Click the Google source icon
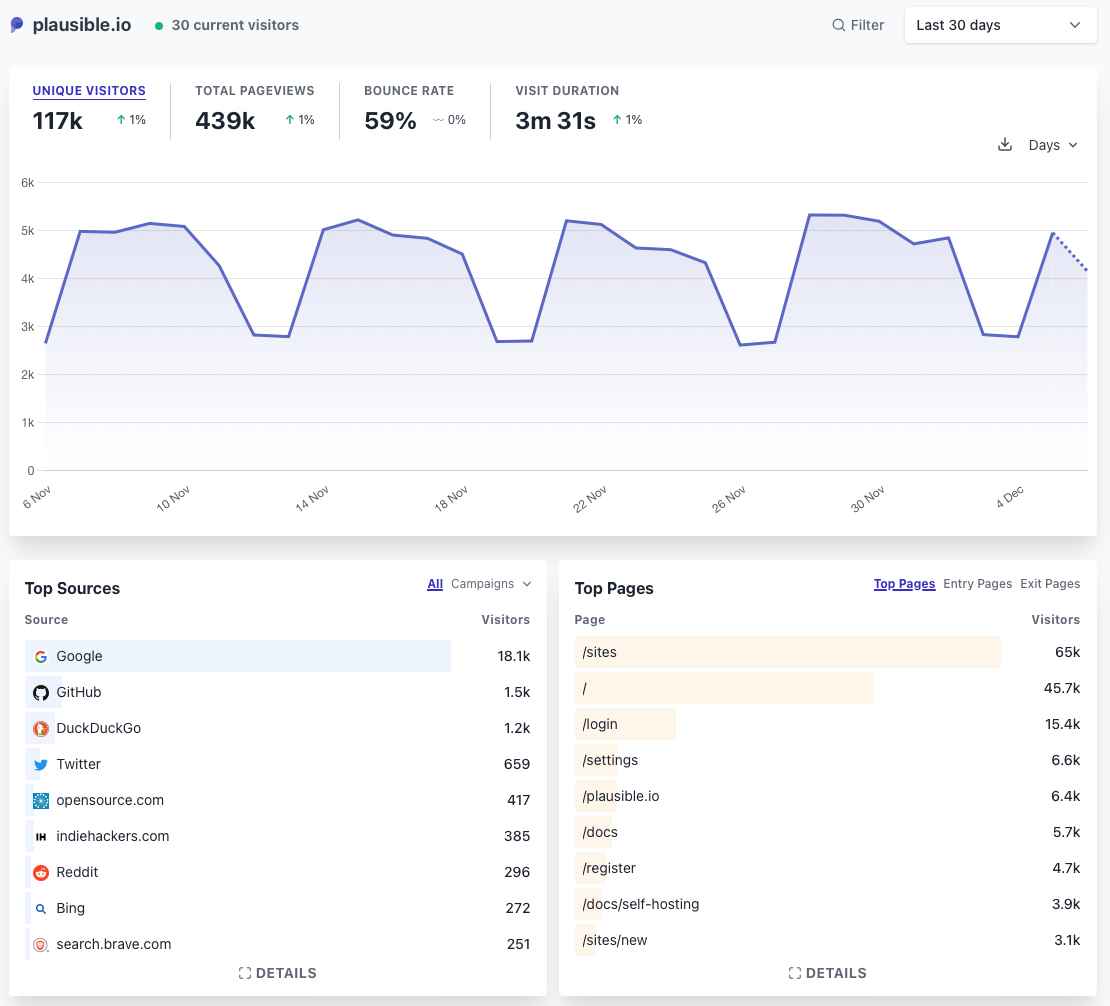The width and height of the screenshot is (1110, 1006). point(41,657)
